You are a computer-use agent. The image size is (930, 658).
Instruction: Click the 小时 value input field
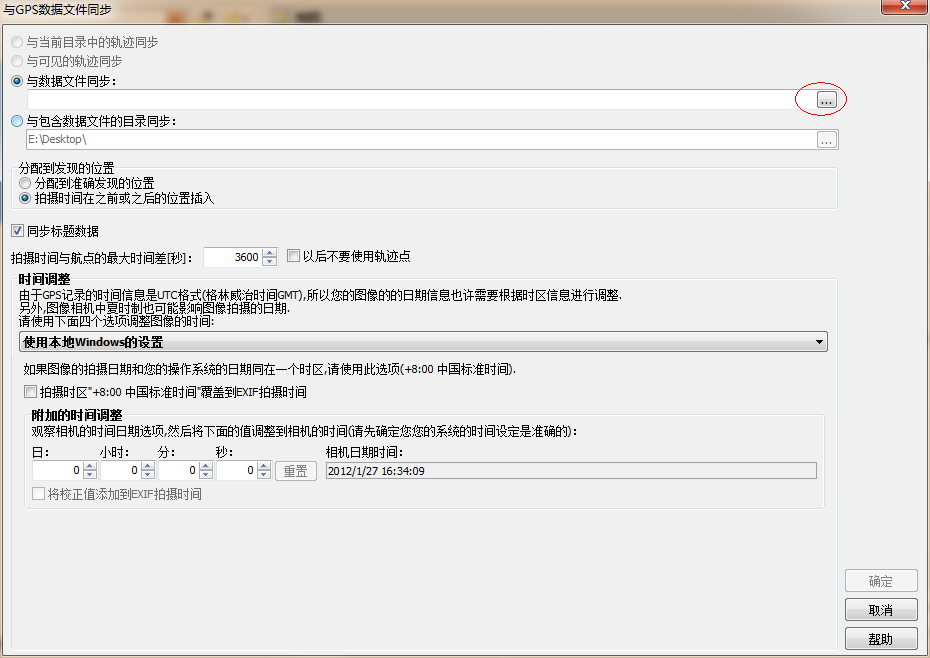coord(120,471)
